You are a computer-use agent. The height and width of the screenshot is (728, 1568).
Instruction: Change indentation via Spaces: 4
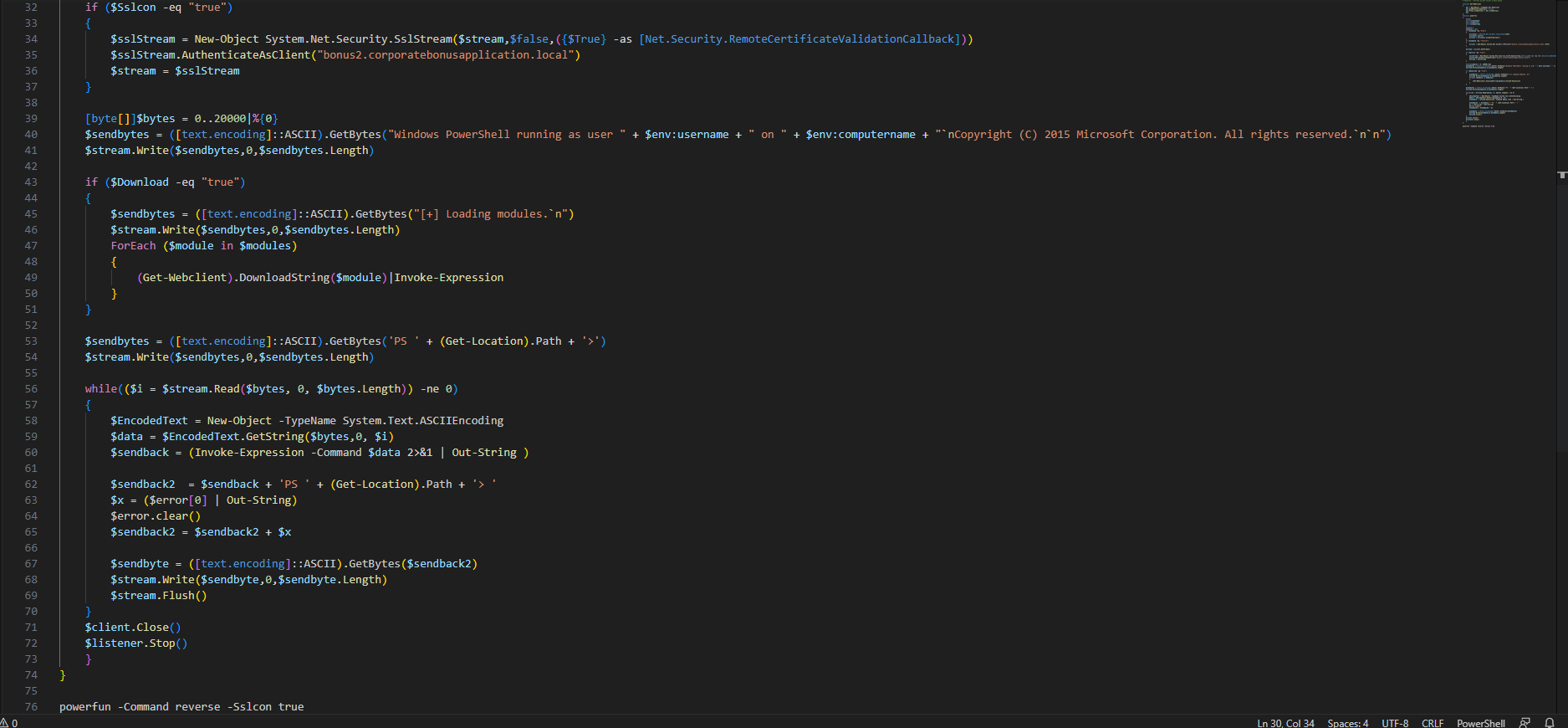pyautogui.click(x=1348, y=723)
